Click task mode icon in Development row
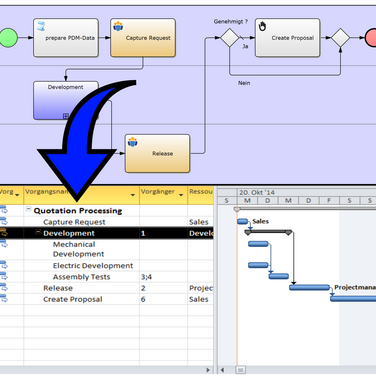This screenshot has height=376, width=376. (x=4, y=232)
